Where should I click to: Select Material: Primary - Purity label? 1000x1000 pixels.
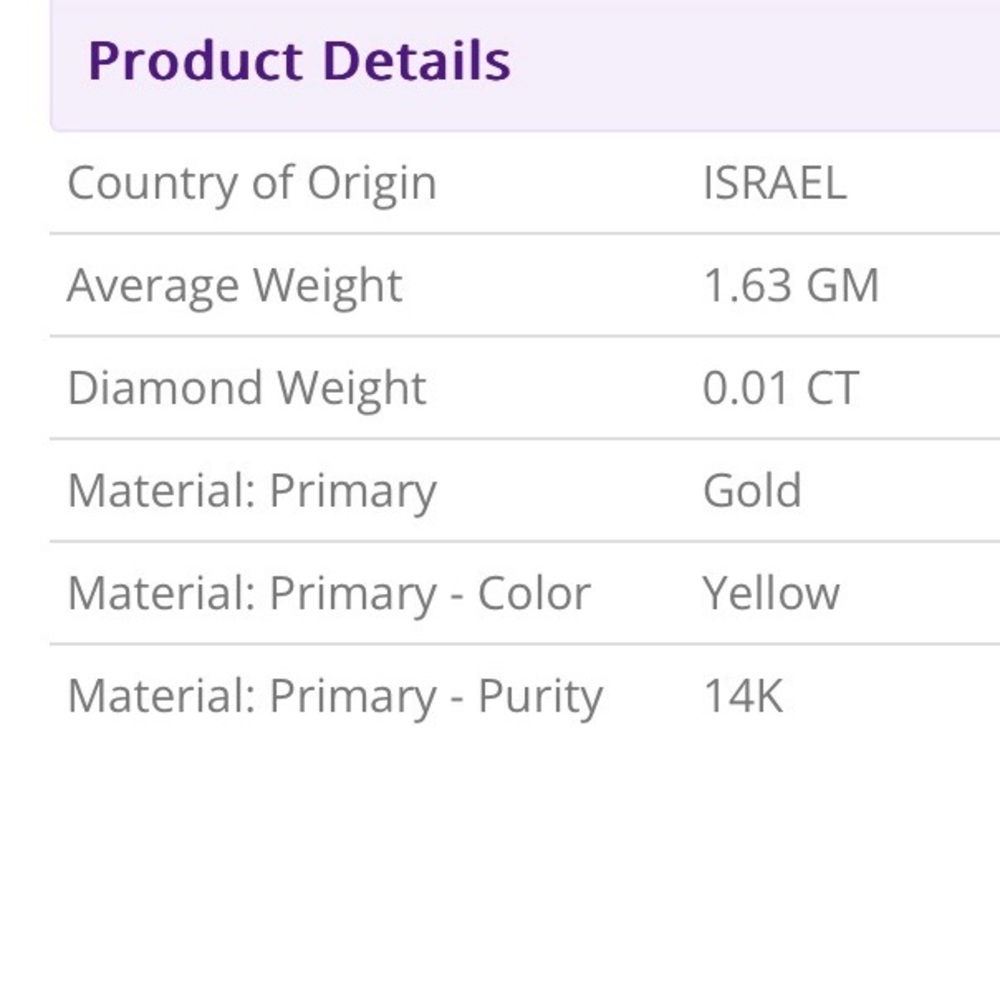pyautogui.click(x=335, y=696)
